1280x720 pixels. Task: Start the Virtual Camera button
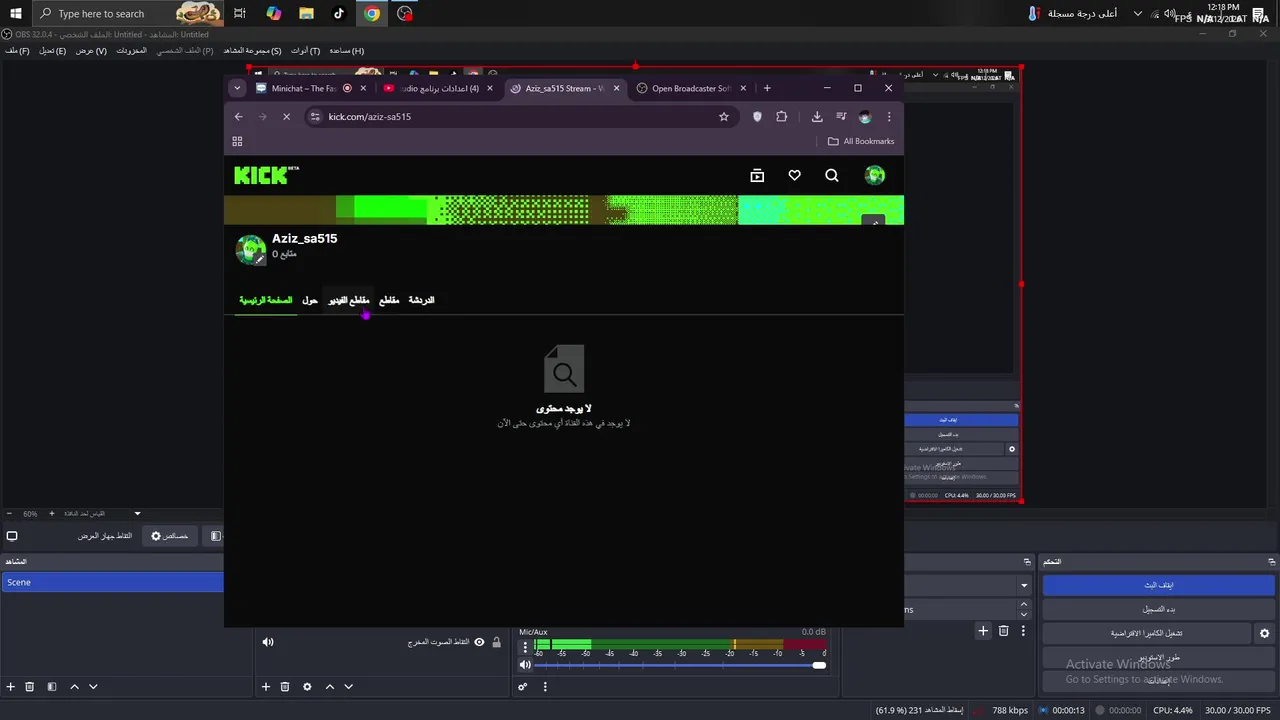point(1146,633)
